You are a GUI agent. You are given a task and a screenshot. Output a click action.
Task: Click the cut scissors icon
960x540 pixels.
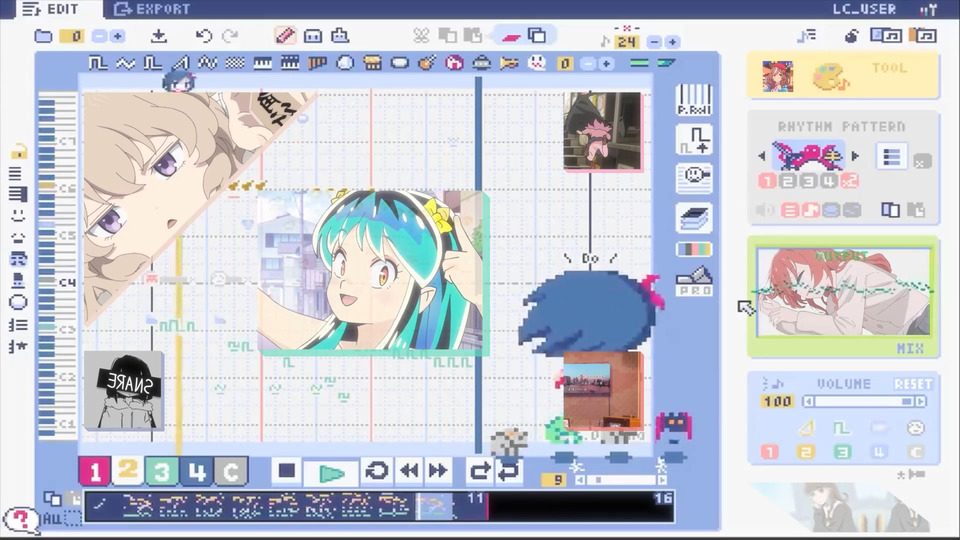coord(421,36)
